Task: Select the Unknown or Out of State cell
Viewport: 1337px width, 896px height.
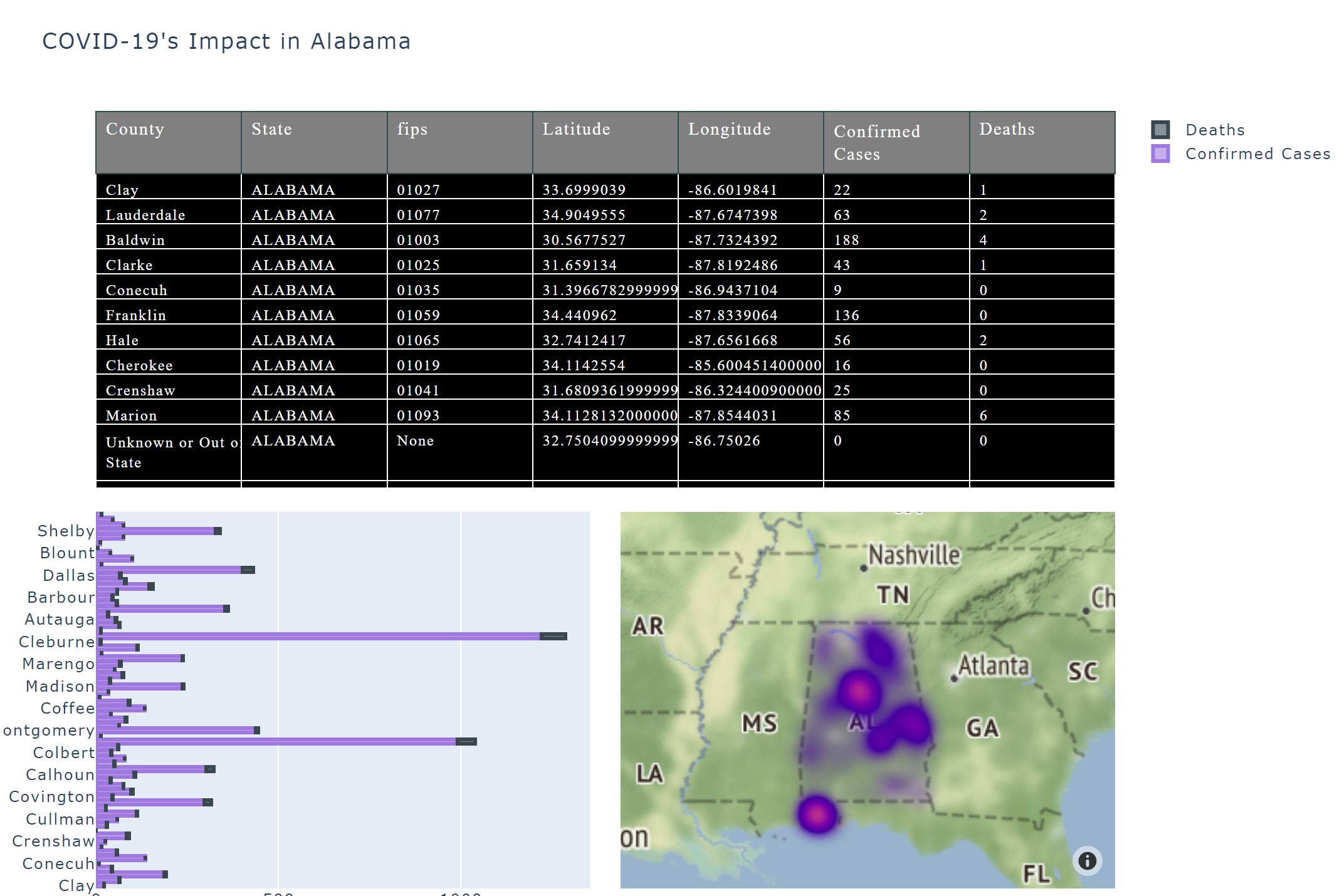Action: click(169, 452)
